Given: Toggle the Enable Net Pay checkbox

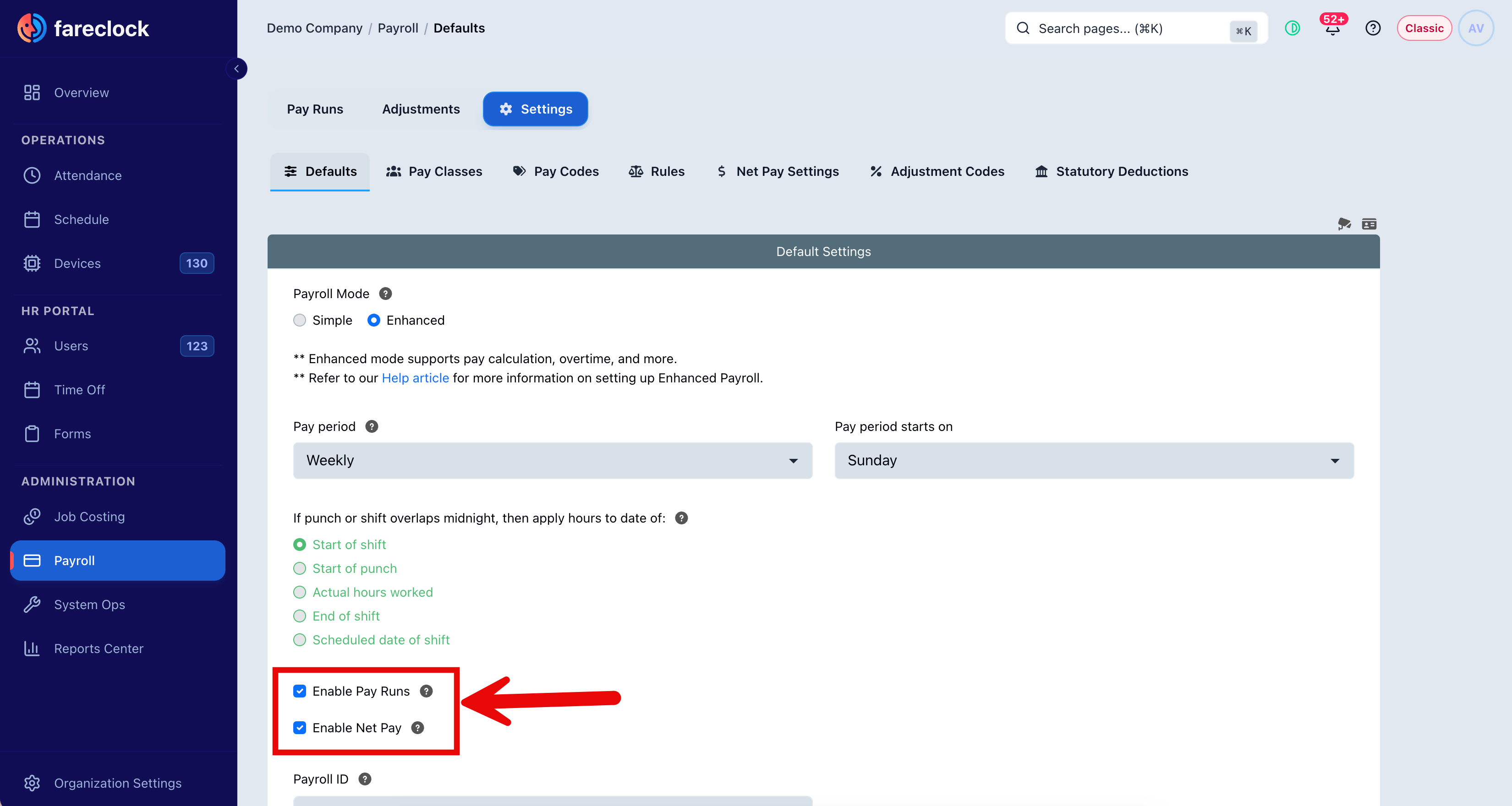Looking at the screenshot, I should tap(300, 727).
